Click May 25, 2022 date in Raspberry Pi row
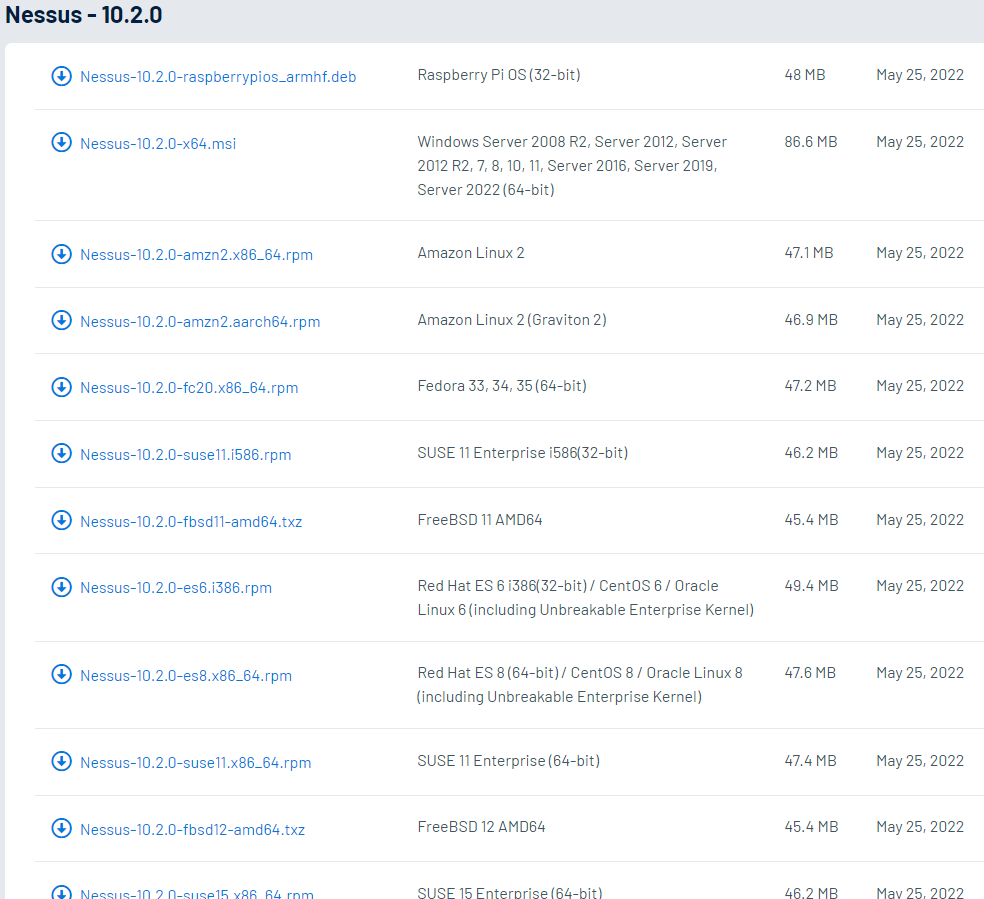The width and height of the screenshot is (984, 899). (x=920, y=75)
